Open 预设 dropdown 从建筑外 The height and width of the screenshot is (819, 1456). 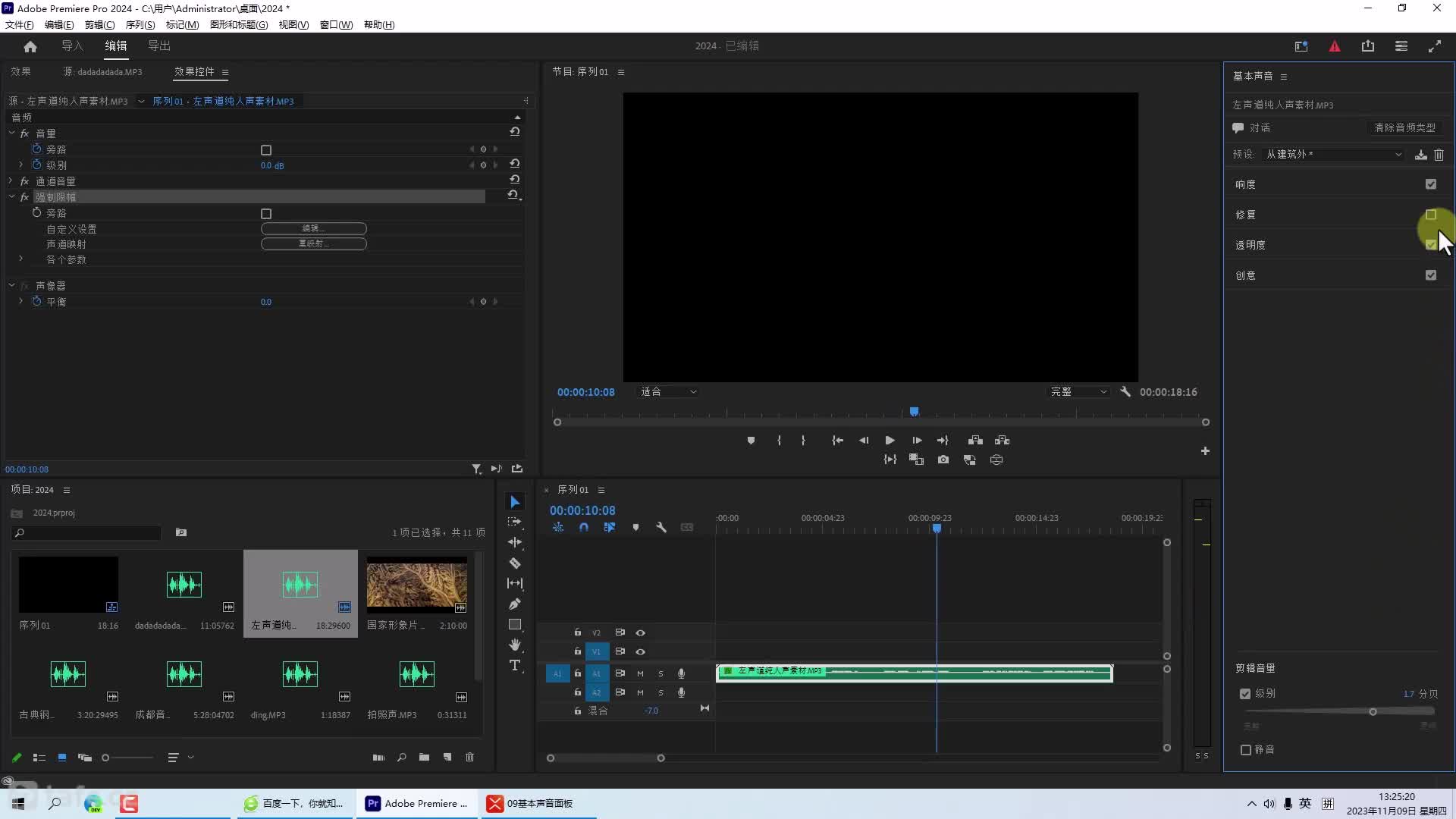pyautogui.click(x=1333, y=155)
